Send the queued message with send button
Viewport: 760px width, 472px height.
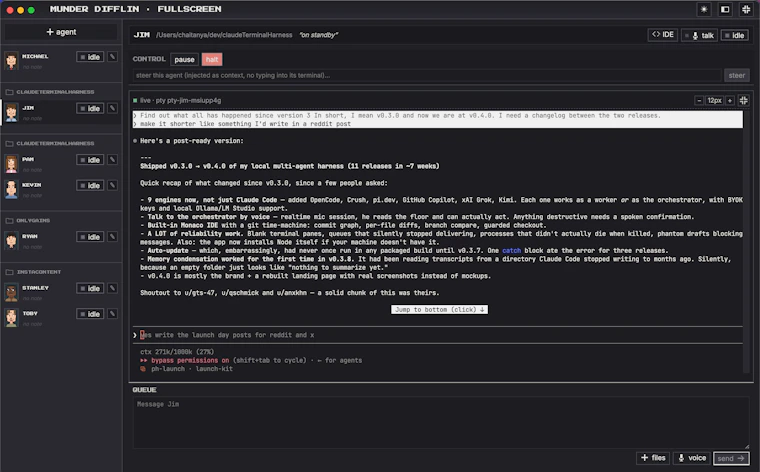pos(731,458)
